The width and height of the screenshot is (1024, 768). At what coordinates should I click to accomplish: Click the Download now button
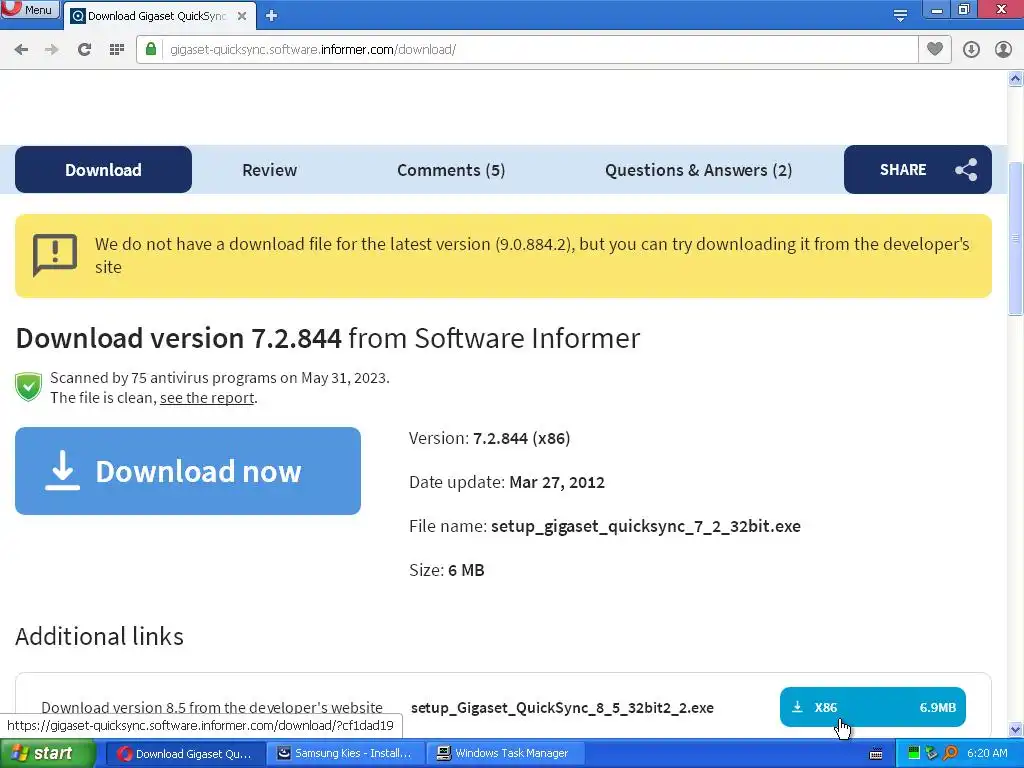(188, 471)
